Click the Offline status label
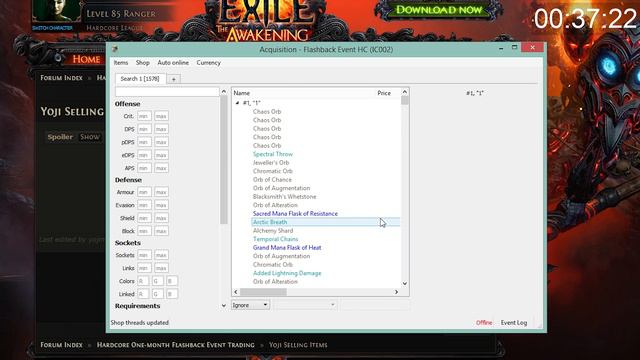The height and width of the screenshot is (360, 640). click(484, 322)
